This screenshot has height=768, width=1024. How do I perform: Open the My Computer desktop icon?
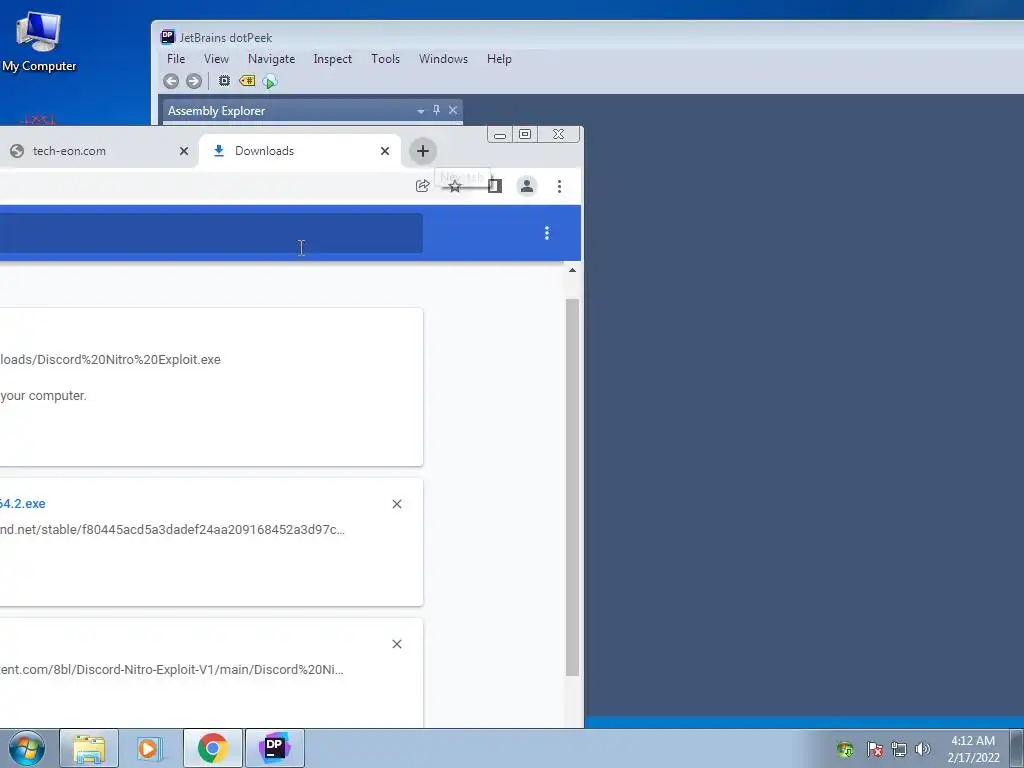click(39, 42)
